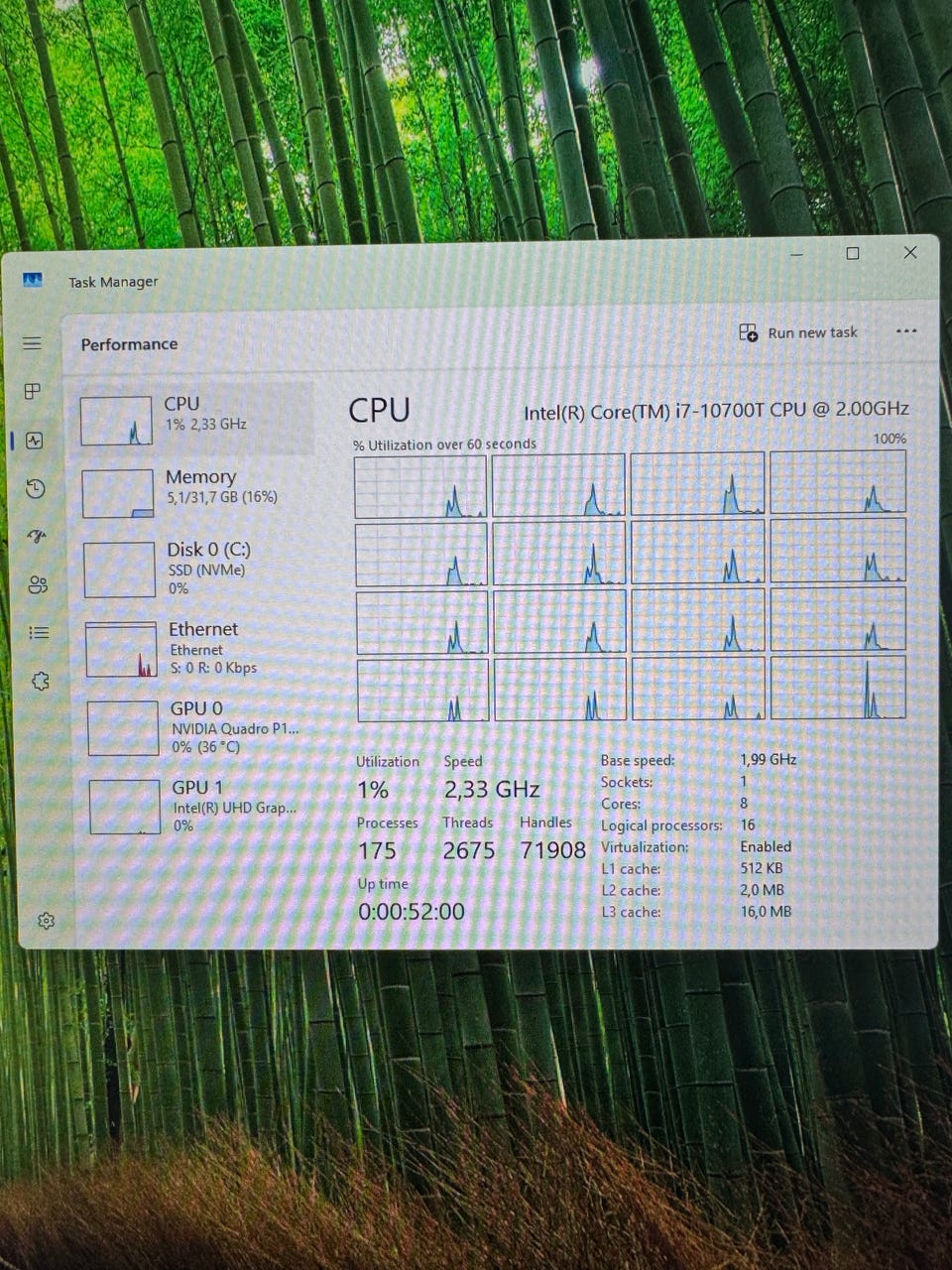The height and width of the screenshot is (1270, 952).
Task: Open the Startup apps icon
Action: coord(37,537)
